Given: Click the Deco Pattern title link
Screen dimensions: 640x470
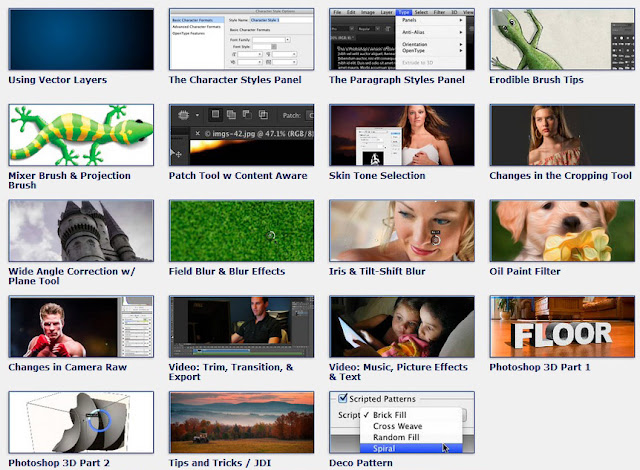Looking at the screenshot, I should [361, 463].
